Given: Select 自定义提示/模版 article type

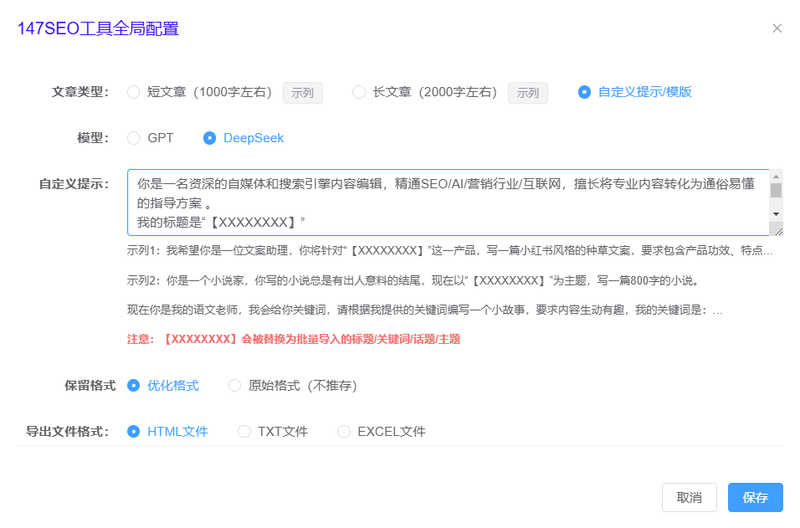Looking at the screenshot, I should coord(635,92).
